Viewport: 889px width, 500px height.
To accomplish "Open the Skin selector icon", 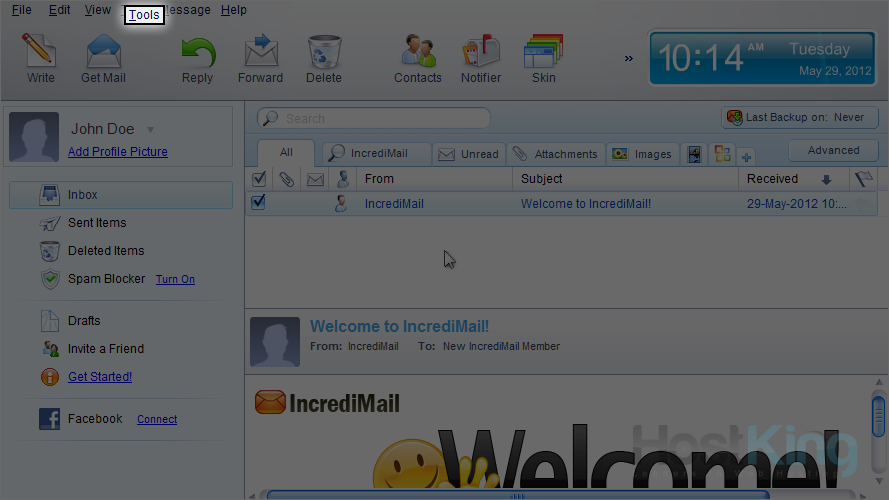I will click(x=543, y=52).
